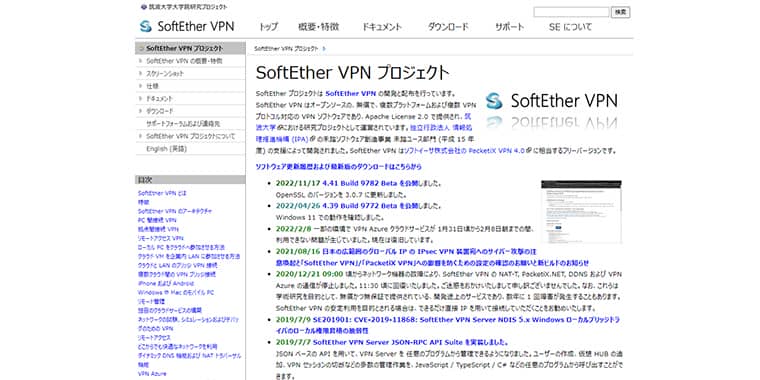Click inside the search text field

click(x=571, y=12)
